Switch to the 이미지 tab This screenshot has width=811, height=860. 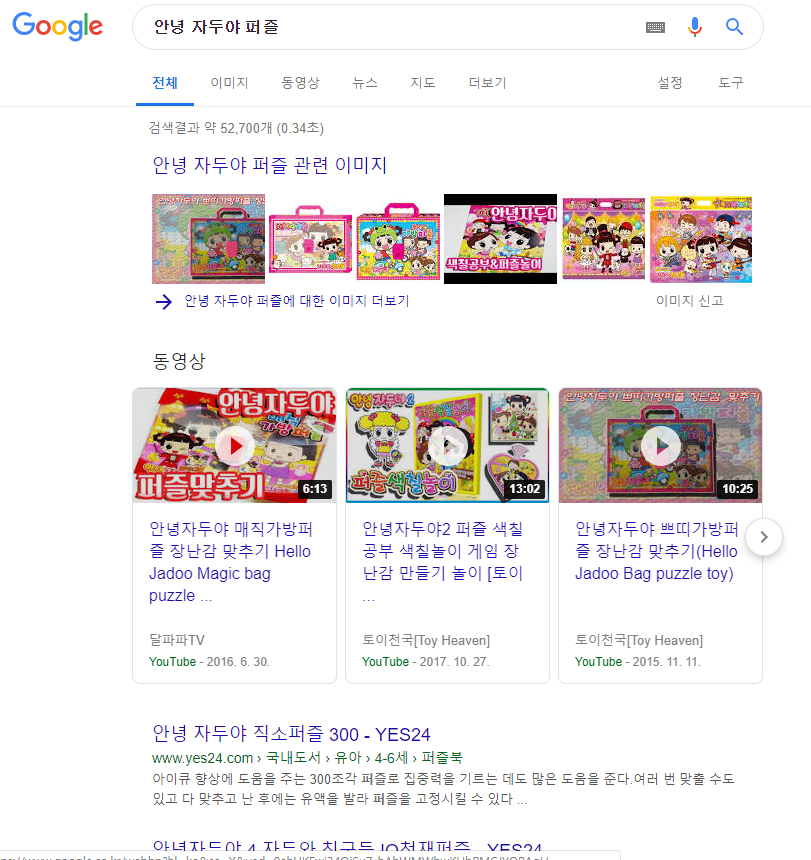(229, 83)
